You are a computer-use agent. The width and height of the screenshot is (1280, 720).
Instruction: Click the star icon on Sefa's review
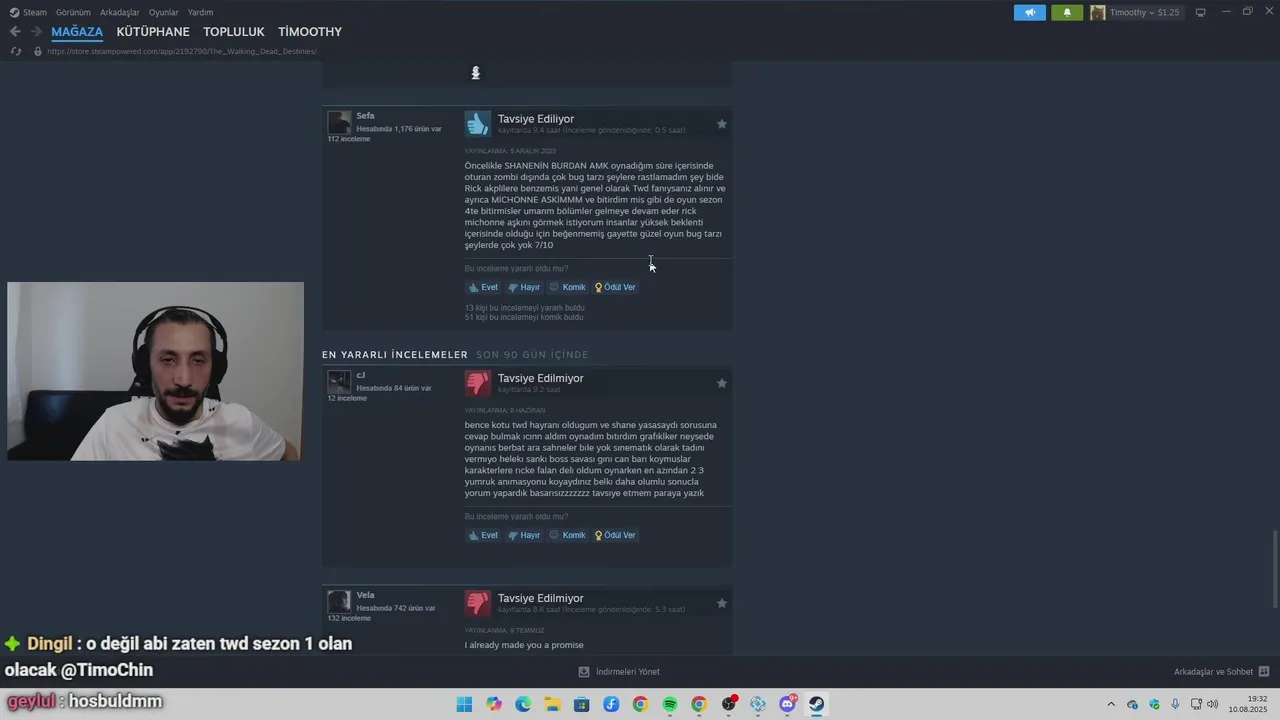[x=722, y=124]
